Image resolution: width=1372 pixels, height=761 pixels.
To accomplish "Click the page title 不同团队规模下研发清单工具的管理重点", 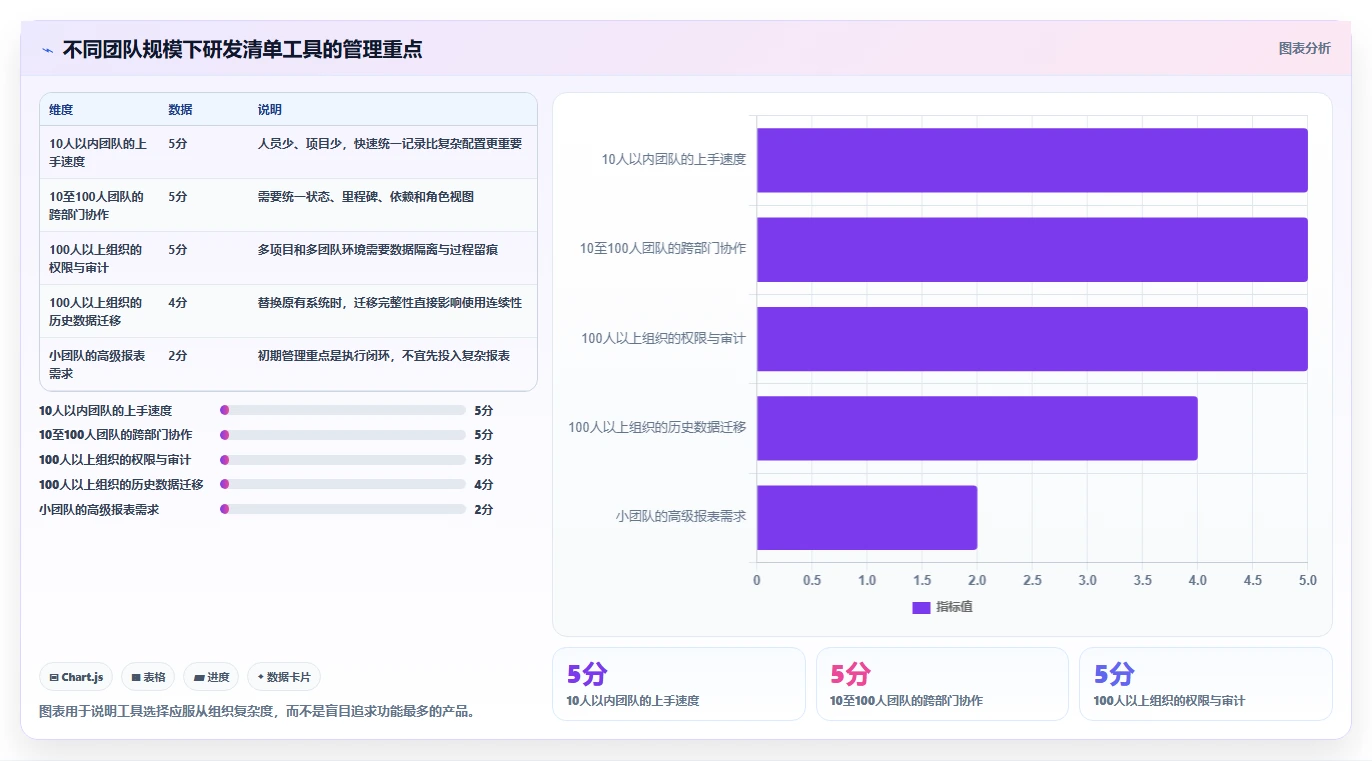I will 242,49.
